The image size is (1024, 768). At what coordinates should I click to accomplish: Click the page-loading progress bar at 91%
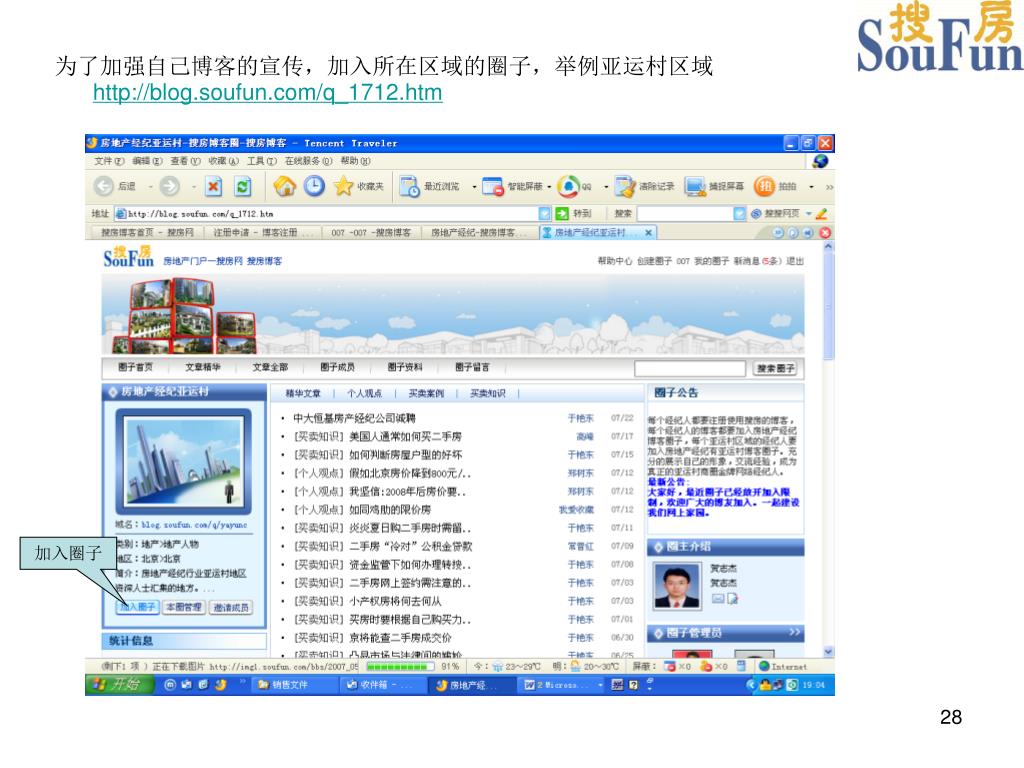[x=400, y=667]
